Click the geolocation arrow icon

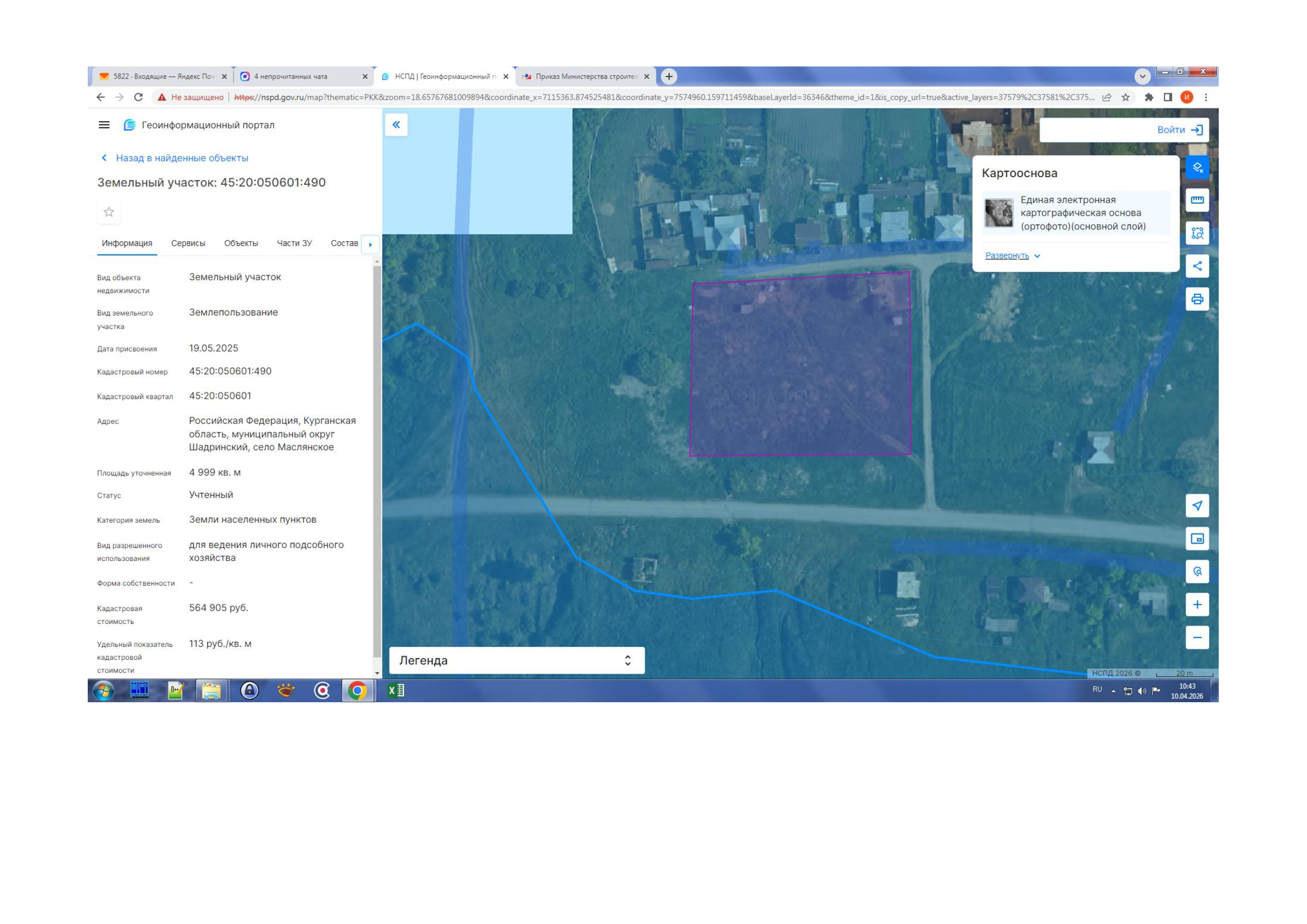click(1196, 506)
